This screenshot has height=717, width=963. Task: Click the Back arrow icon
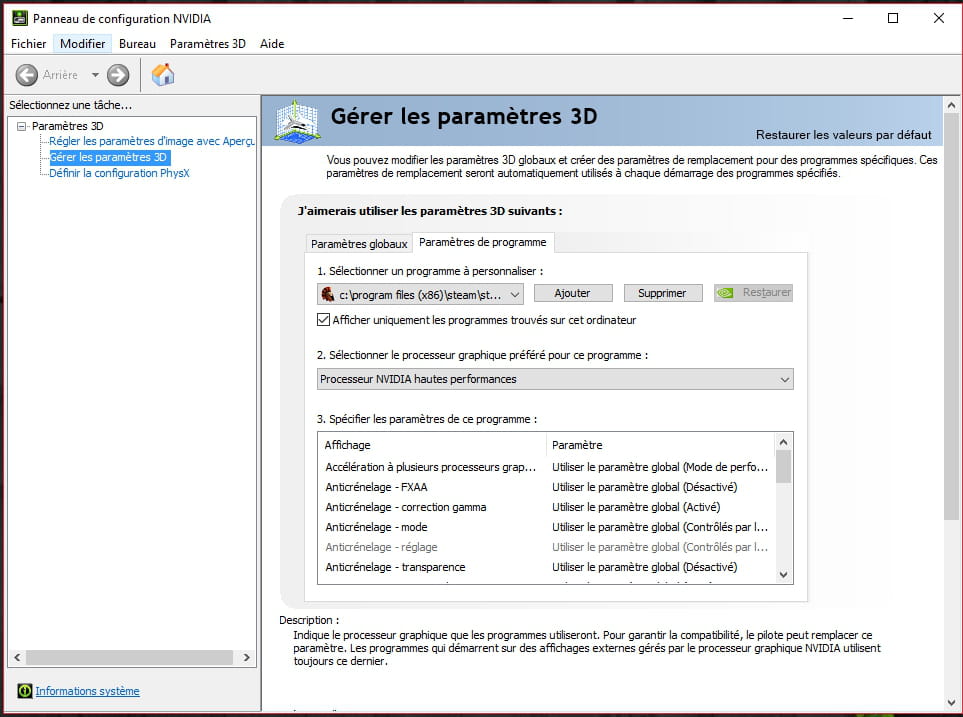coord(26,75)
